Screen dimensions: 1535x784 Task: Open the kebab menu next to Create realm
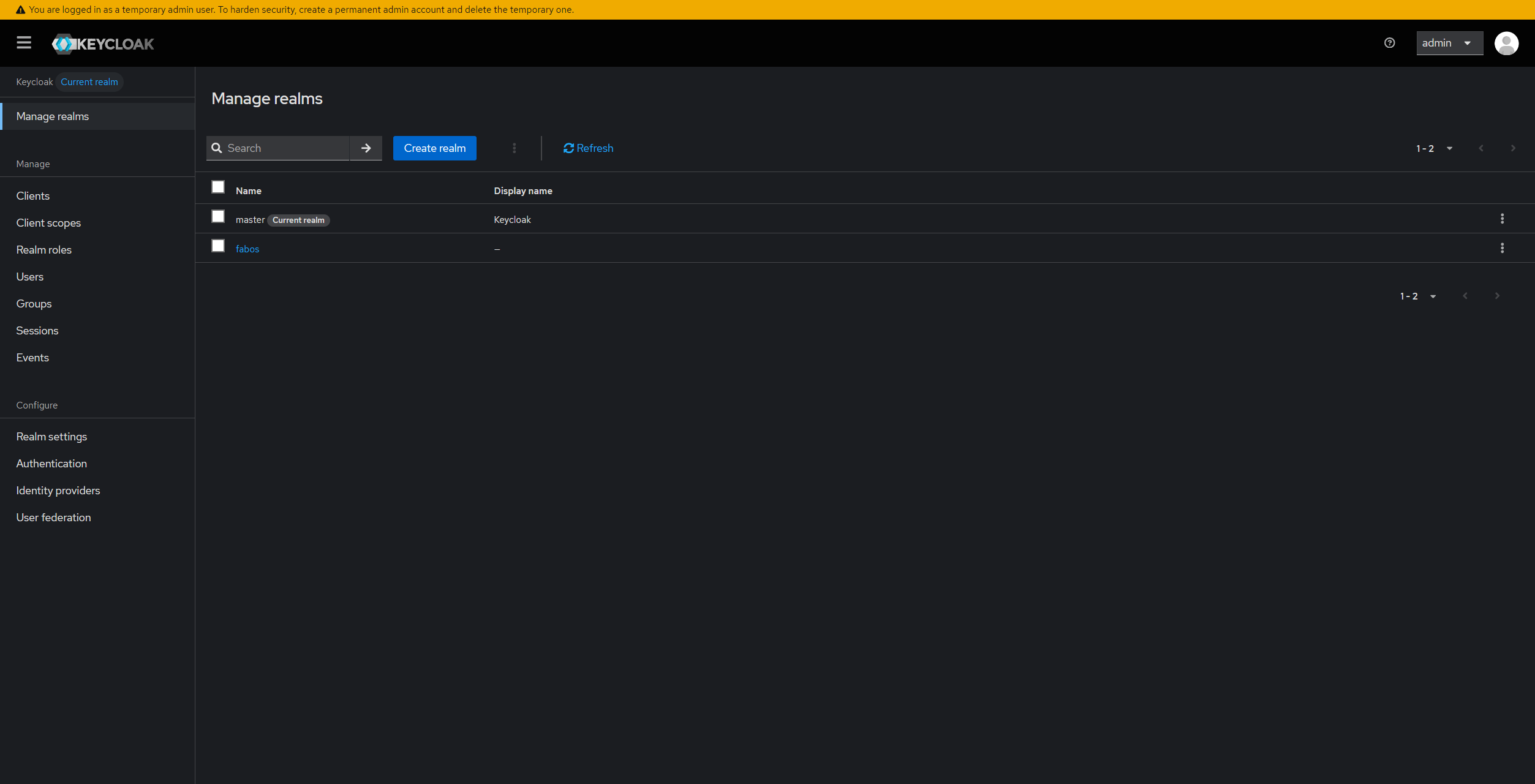[514, 148]
